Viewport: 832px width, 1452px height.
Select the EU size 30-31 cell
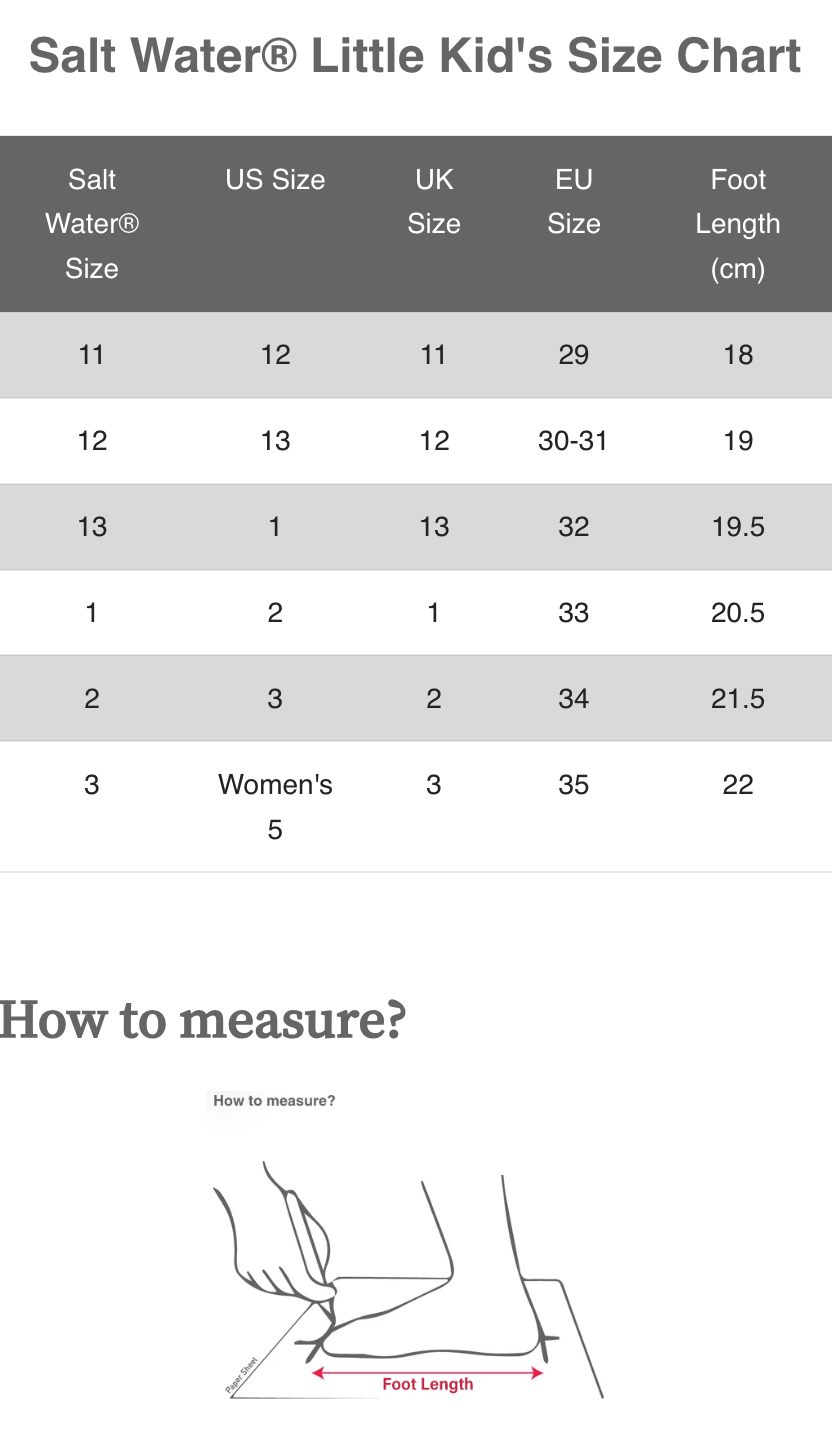point(573,441)
